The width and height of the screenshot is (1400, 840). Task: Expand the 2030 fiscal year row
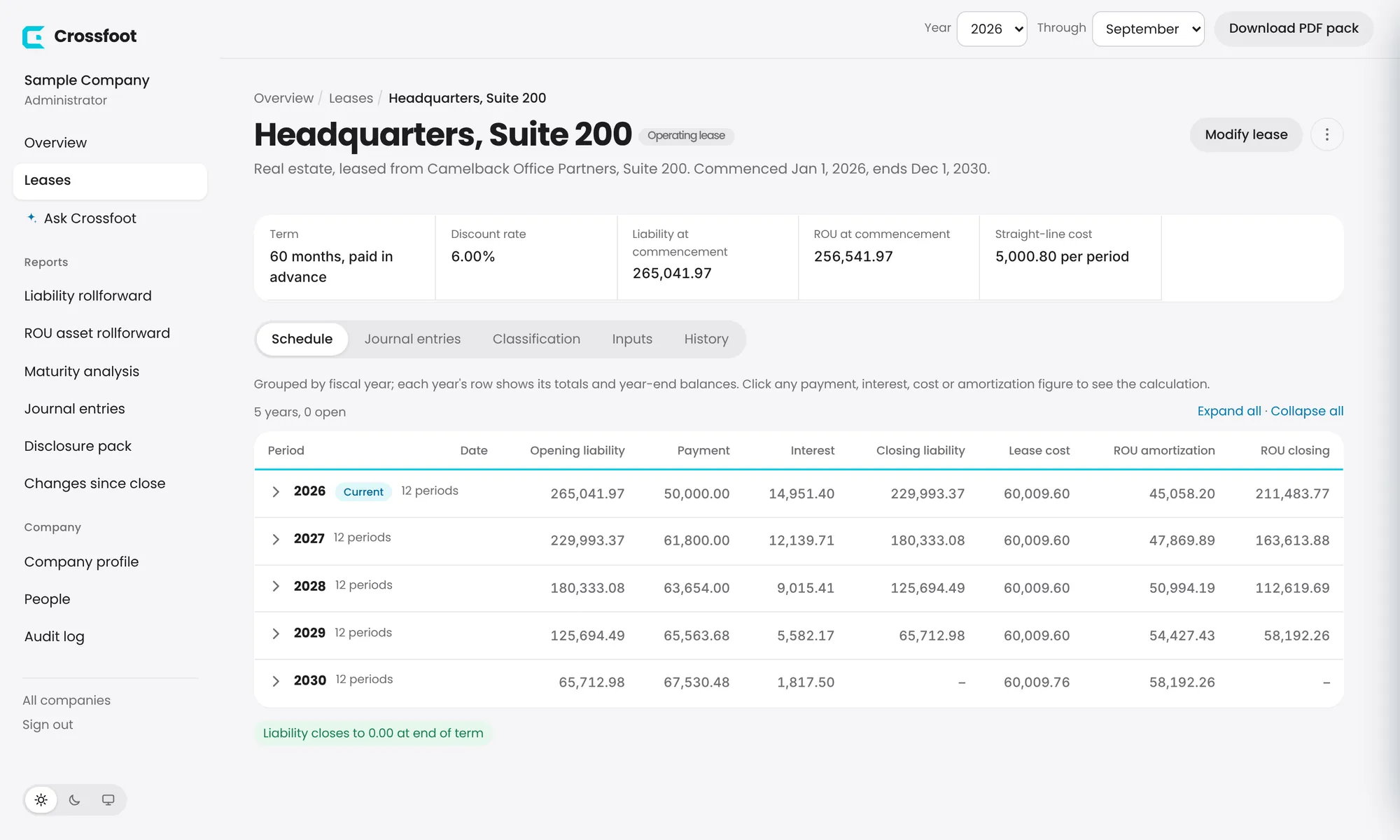point(276,681)
